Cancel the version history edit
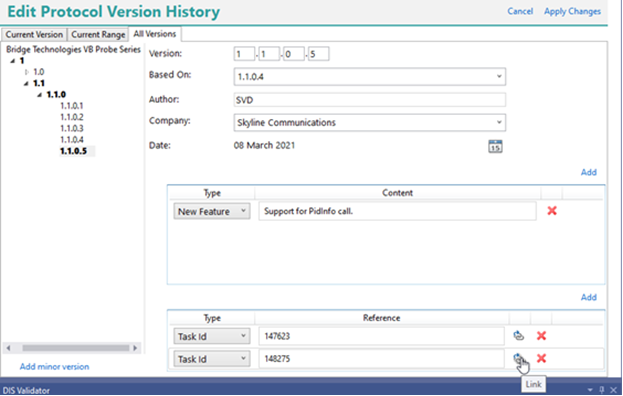The height and width of the screenshot is (396, 623). 520,11
